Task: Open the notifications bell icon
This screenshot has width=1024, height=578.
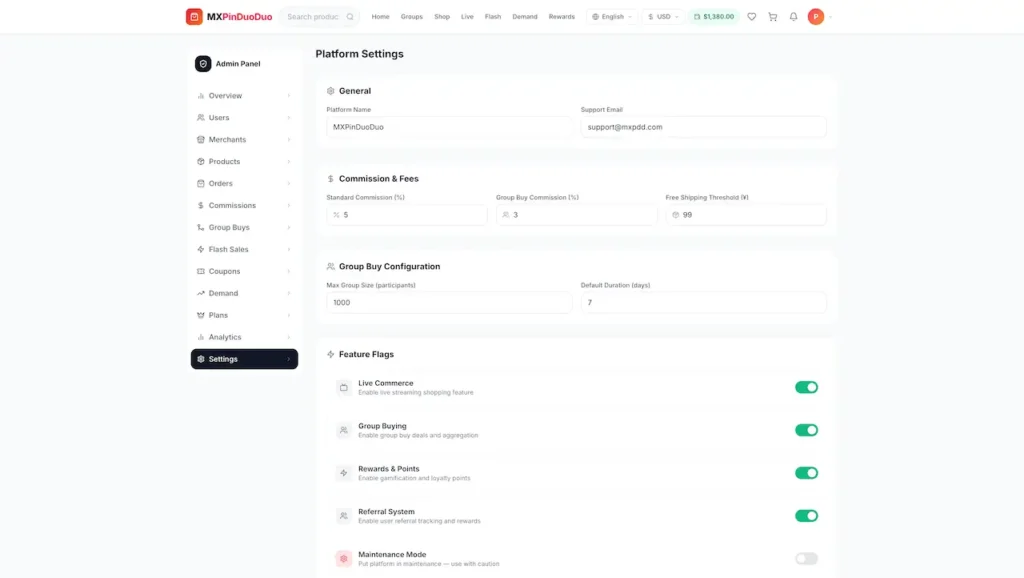Action: [793, 16]
